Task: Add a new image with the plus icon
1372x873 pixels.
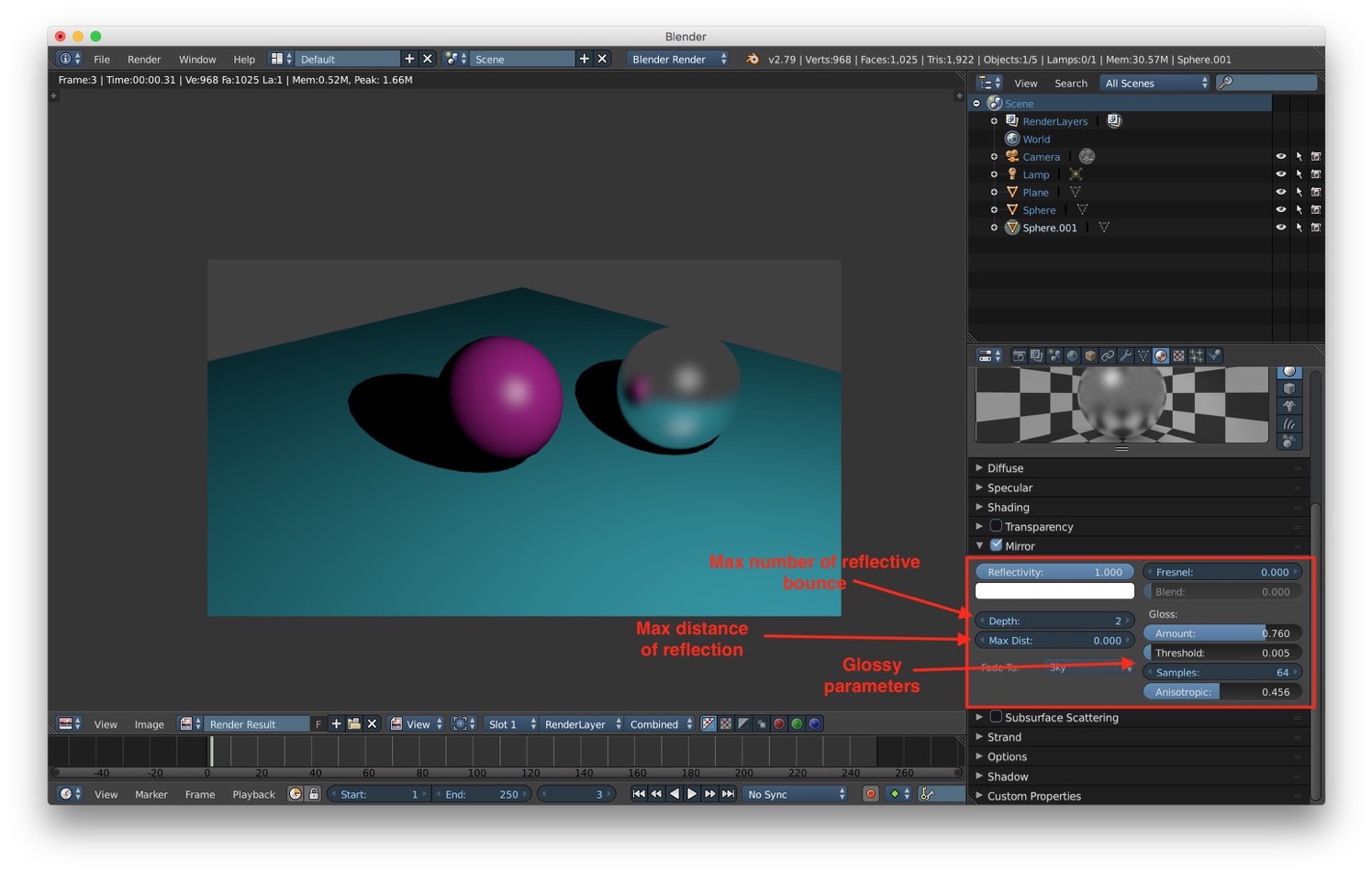Action: [336, 723]
